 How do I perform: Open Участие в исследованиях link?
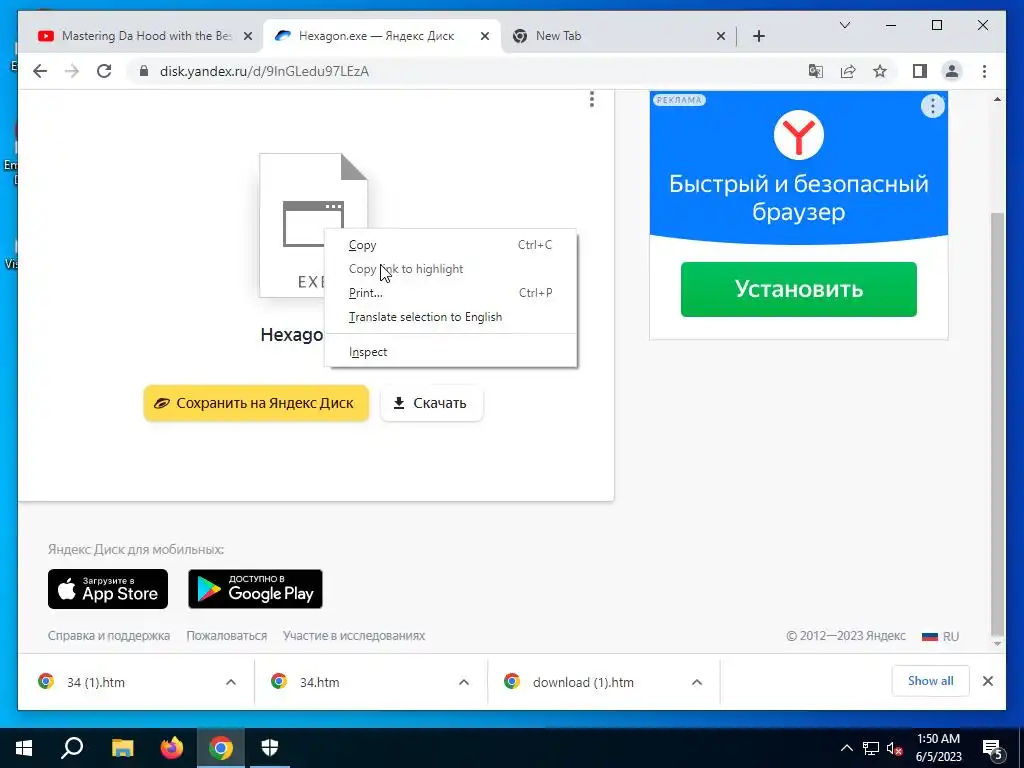click(354, 635)
